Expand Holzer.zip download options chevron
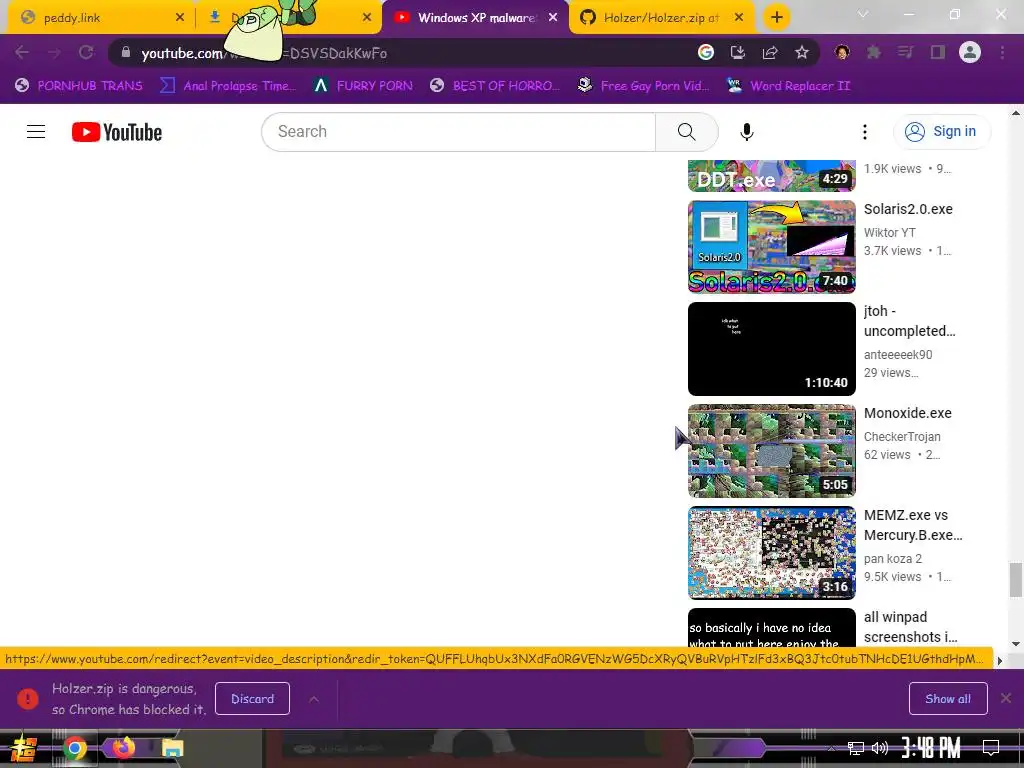Image resolution: width=1024 pixels, height=768 pixels. [313, 699]
